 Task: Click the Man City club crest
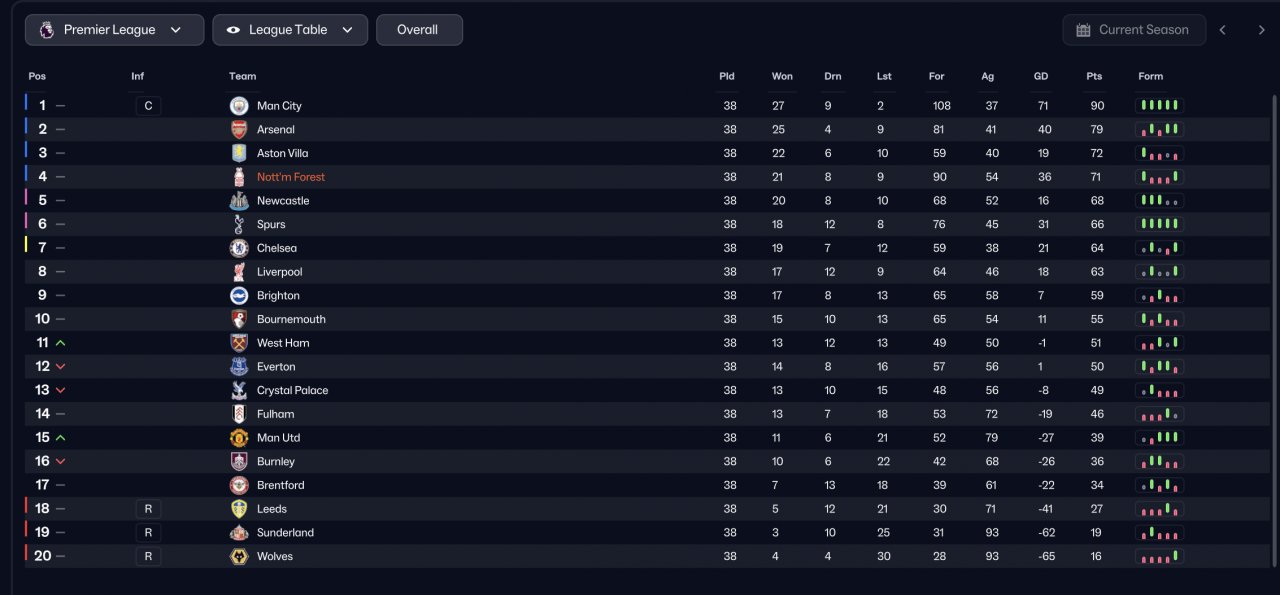[x=238, y=106]
